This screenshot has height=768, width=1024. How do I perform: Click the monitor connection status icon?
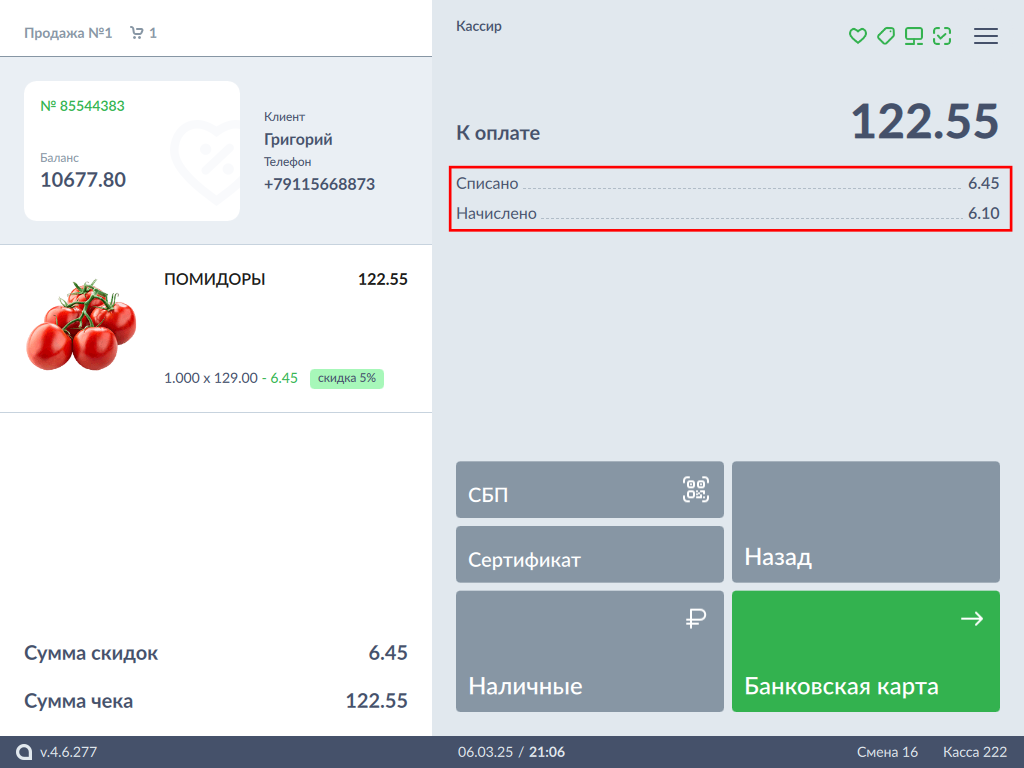913,36
